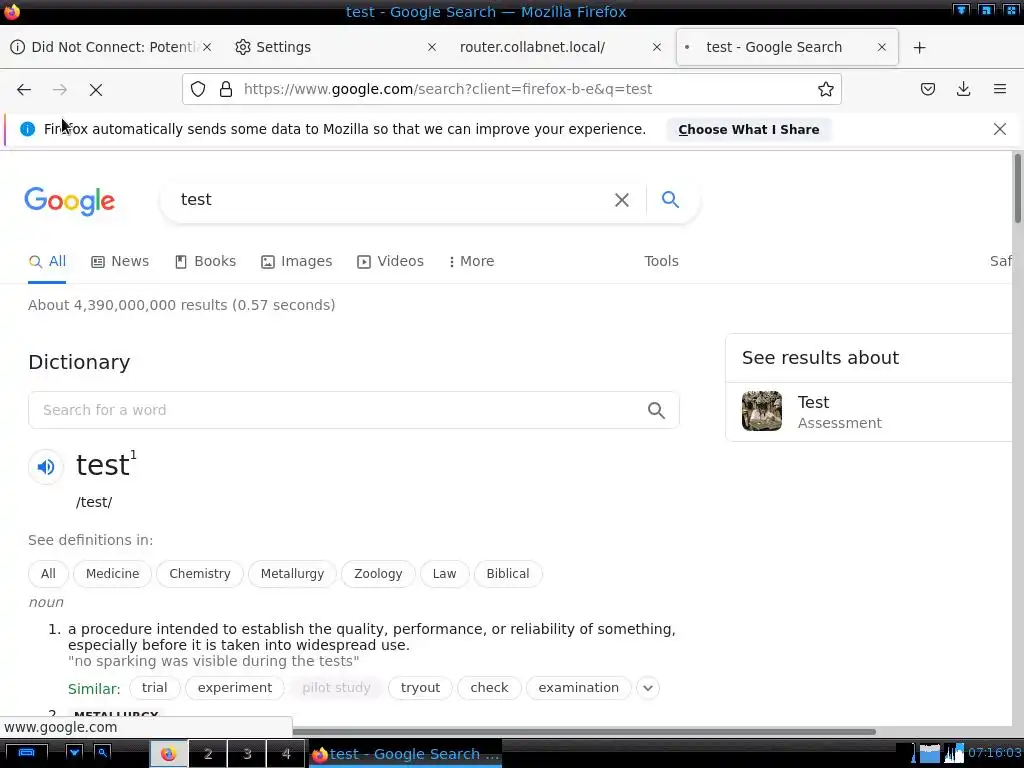The height and width of the screenshot is (768, 1024).
Task: Open the Downloads panel
Action: (x=963, y=89)
